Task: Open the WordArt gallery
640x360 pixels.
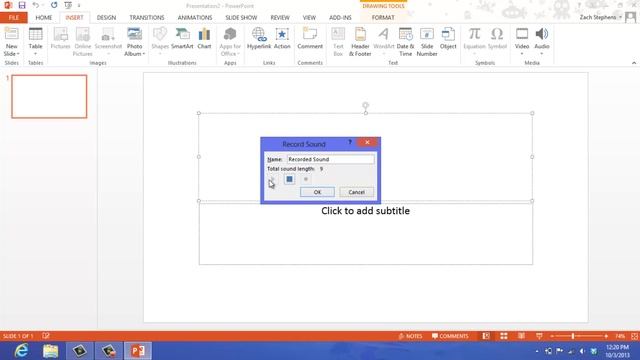Action: [x=384, y=42]
